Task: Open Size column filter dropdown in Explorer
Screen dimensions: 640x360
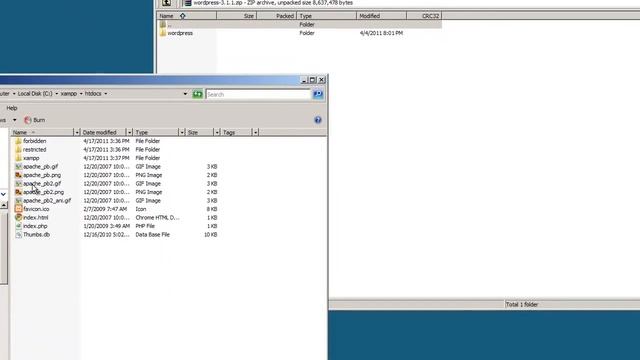Action: pos(217,132)
